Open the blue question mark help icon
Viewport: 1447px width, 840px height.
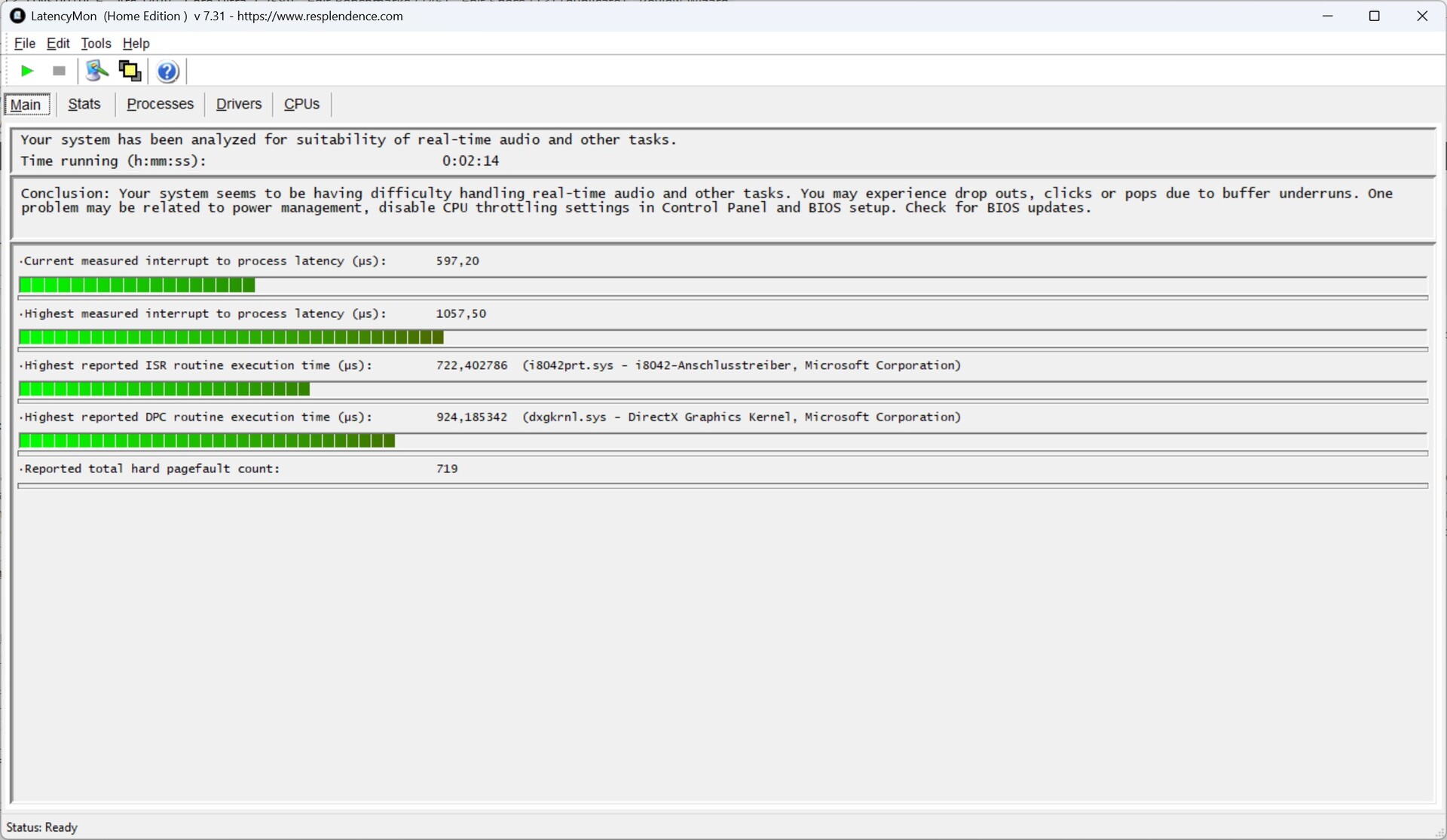(x=167, y=72)
